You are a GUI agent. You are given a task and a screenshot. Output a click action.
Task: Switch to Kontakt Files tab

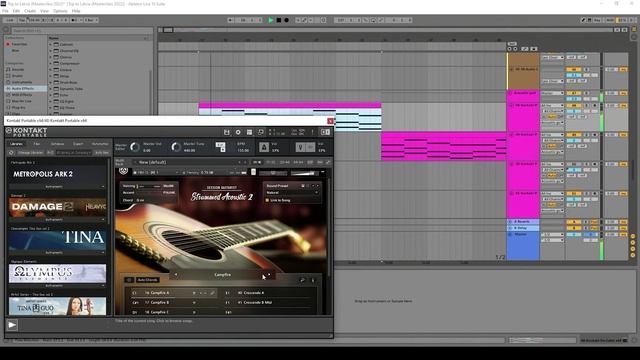point(37,144)
